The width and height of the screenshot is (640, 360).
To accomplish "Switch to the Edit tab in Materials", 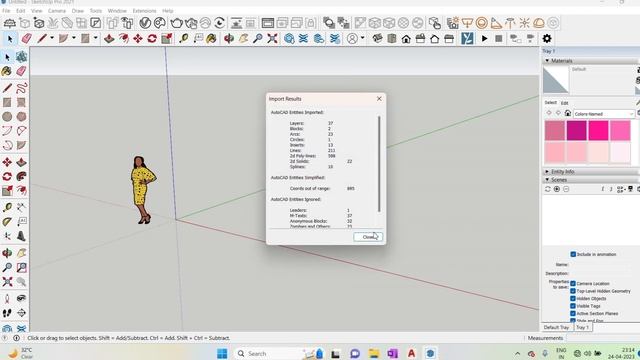I will [564, 103].
